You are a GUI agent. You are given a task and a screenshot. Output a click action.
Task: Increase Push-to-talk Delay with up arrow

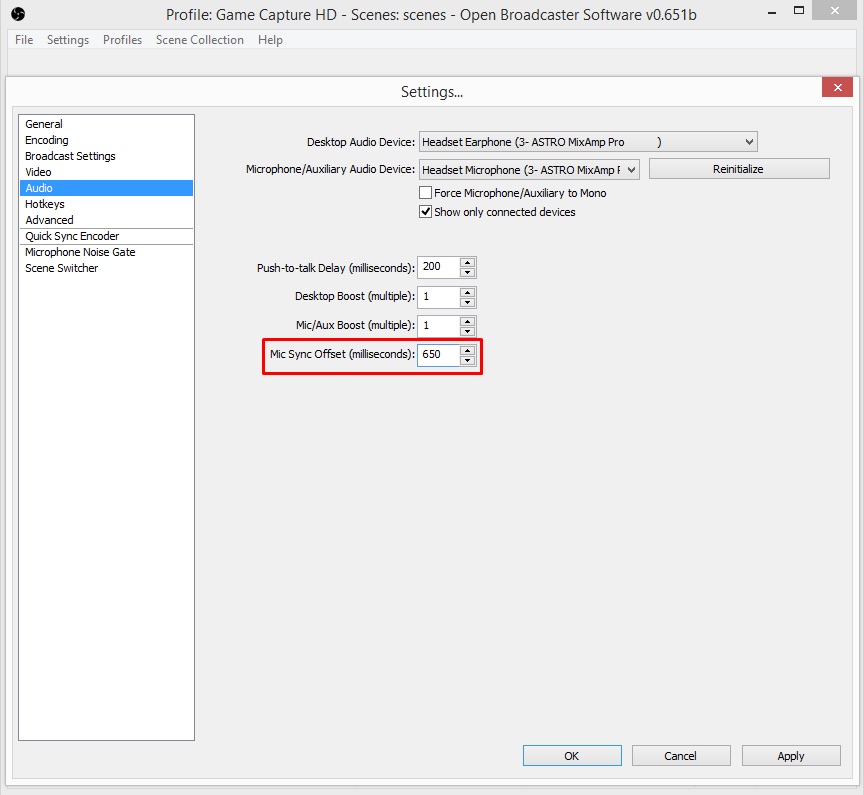(x=467, y=263)
